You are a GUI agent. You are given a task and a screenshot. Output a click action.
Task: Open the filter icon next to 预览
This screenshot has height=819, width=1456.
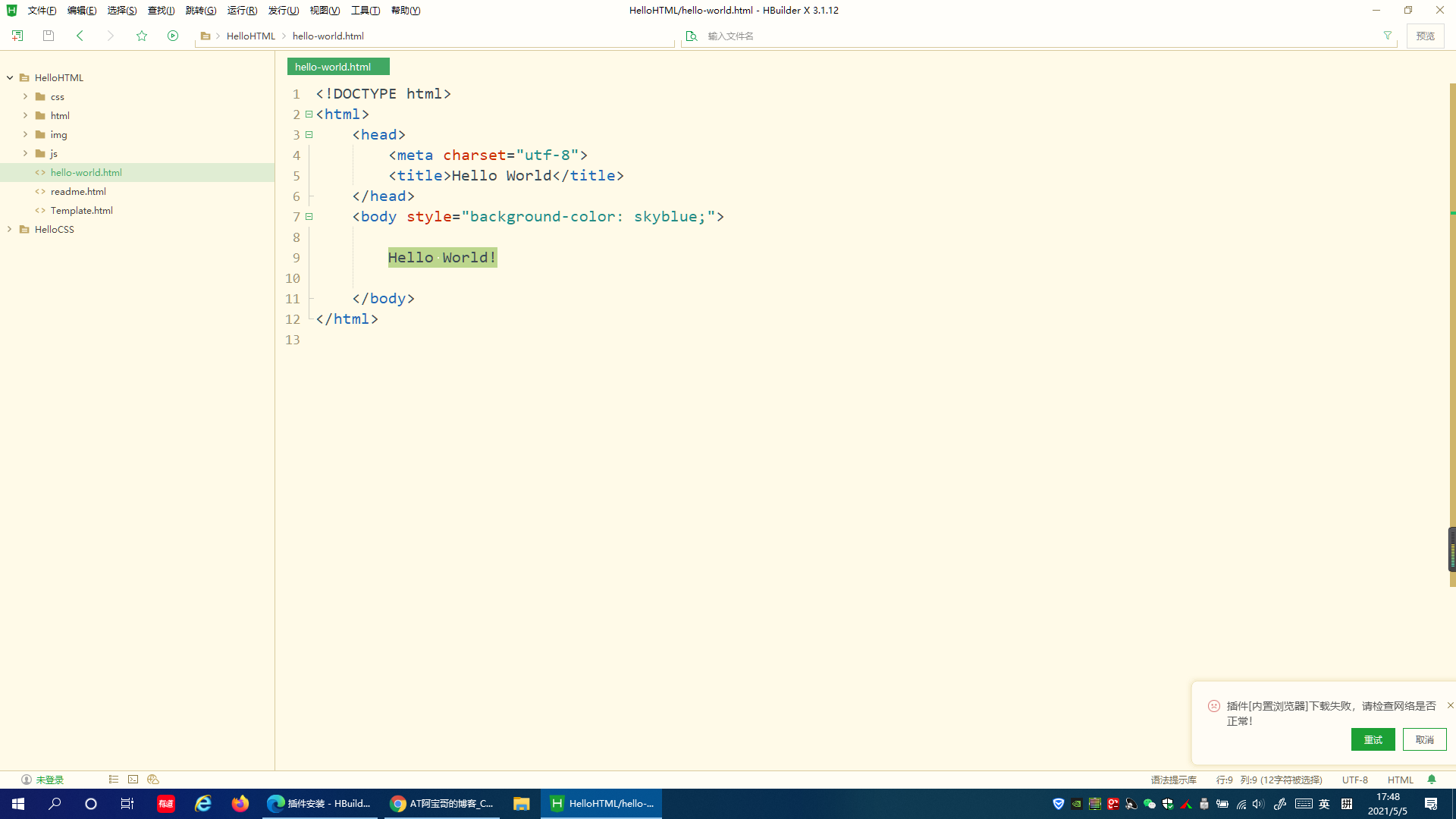click(x=1388, y=36)
